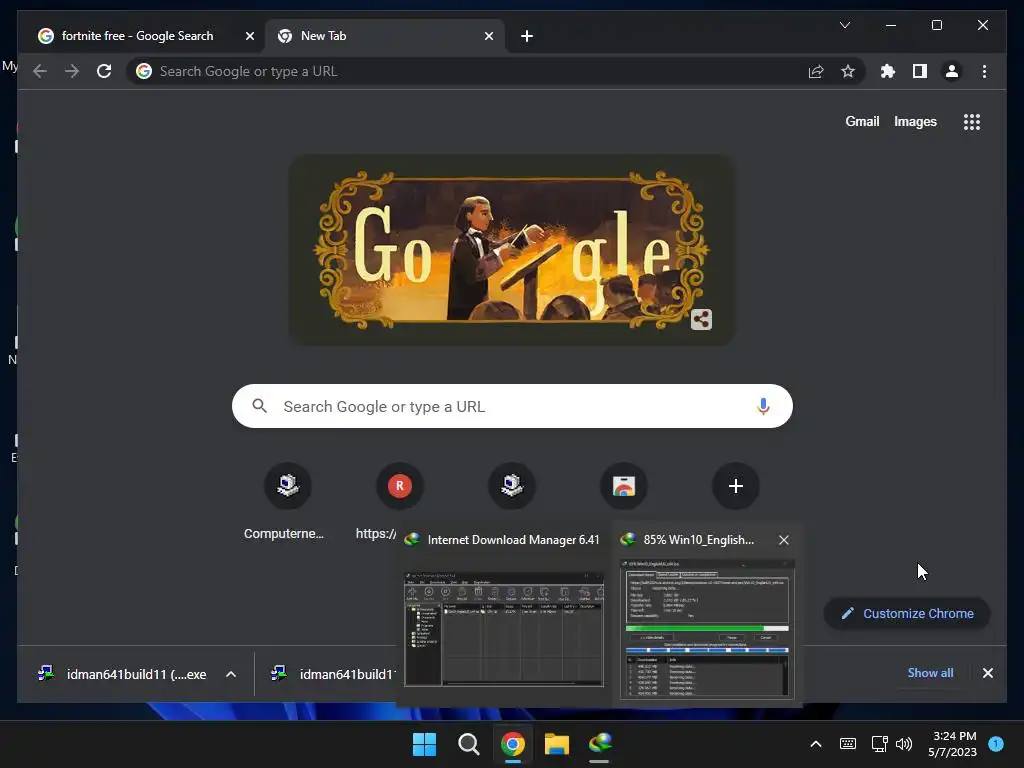
Task: Select the New Tab tab
Action: click(x=383, y=36)
